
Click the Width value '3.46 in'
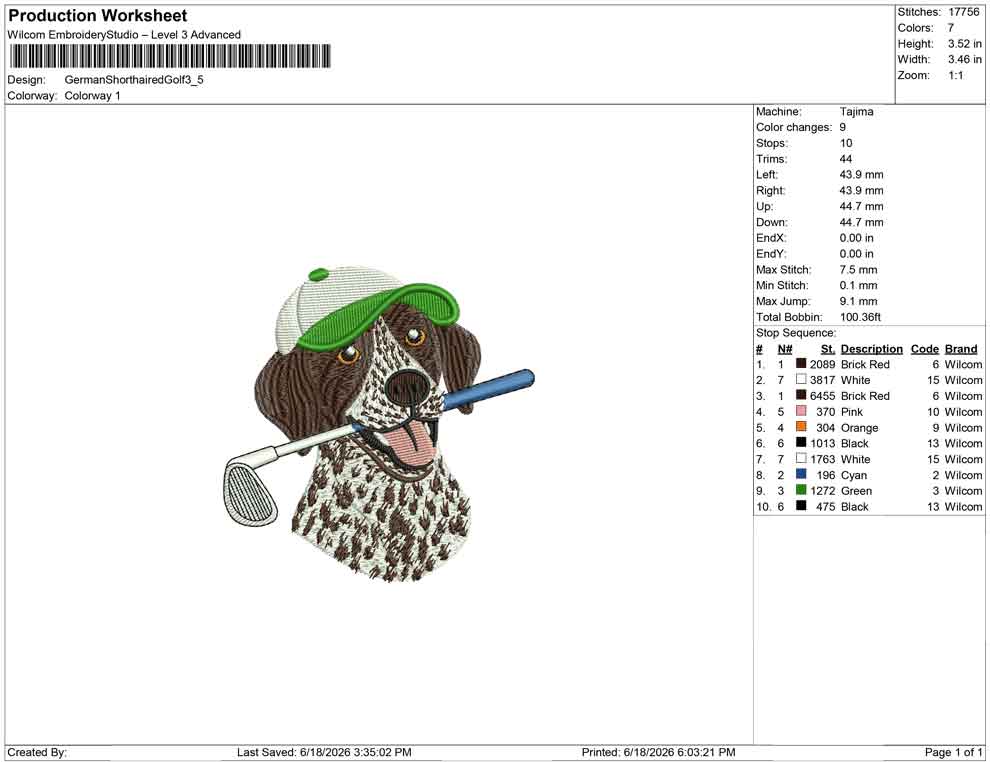point(964,59)
